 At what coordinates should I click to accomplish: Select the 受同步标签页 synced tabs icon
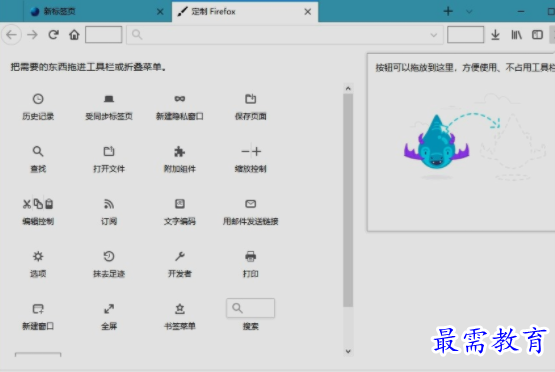tap(109, 99)
